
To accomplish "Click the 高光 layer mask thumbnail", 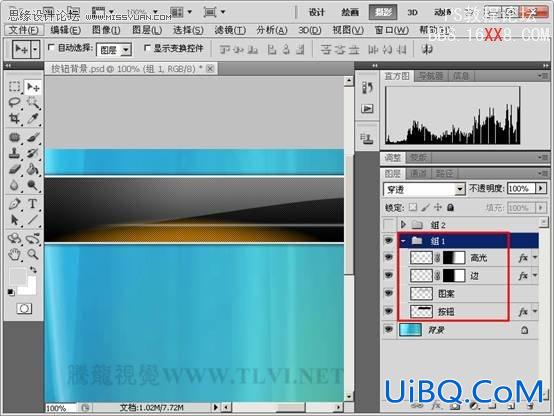I will point(454,258).
